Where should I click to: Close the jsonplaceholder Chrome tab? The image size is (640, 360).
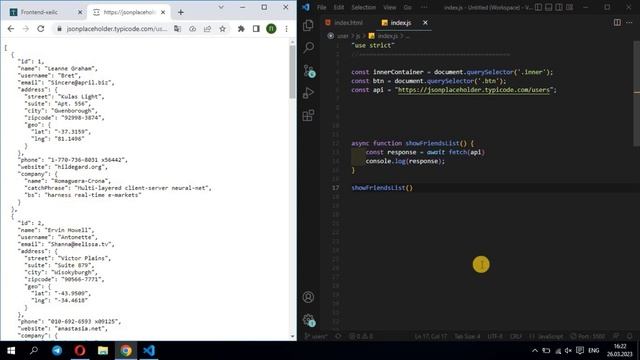(163, 12)
